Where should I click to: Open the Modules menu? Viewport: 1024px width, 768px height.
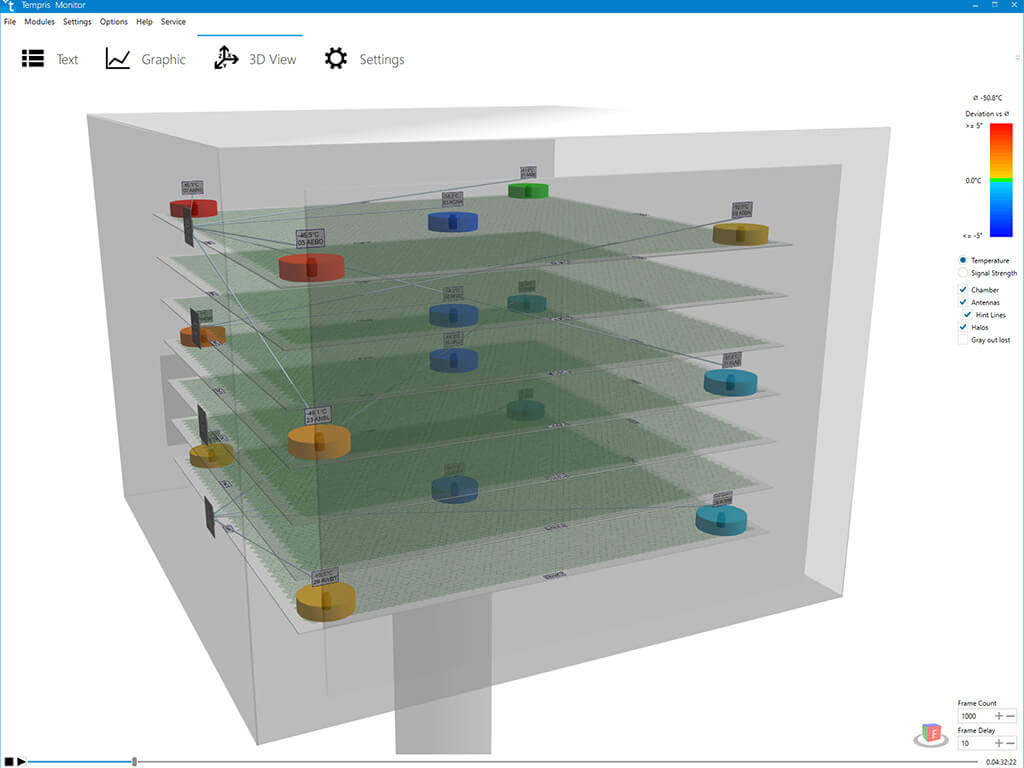click(x=39, y=21)
